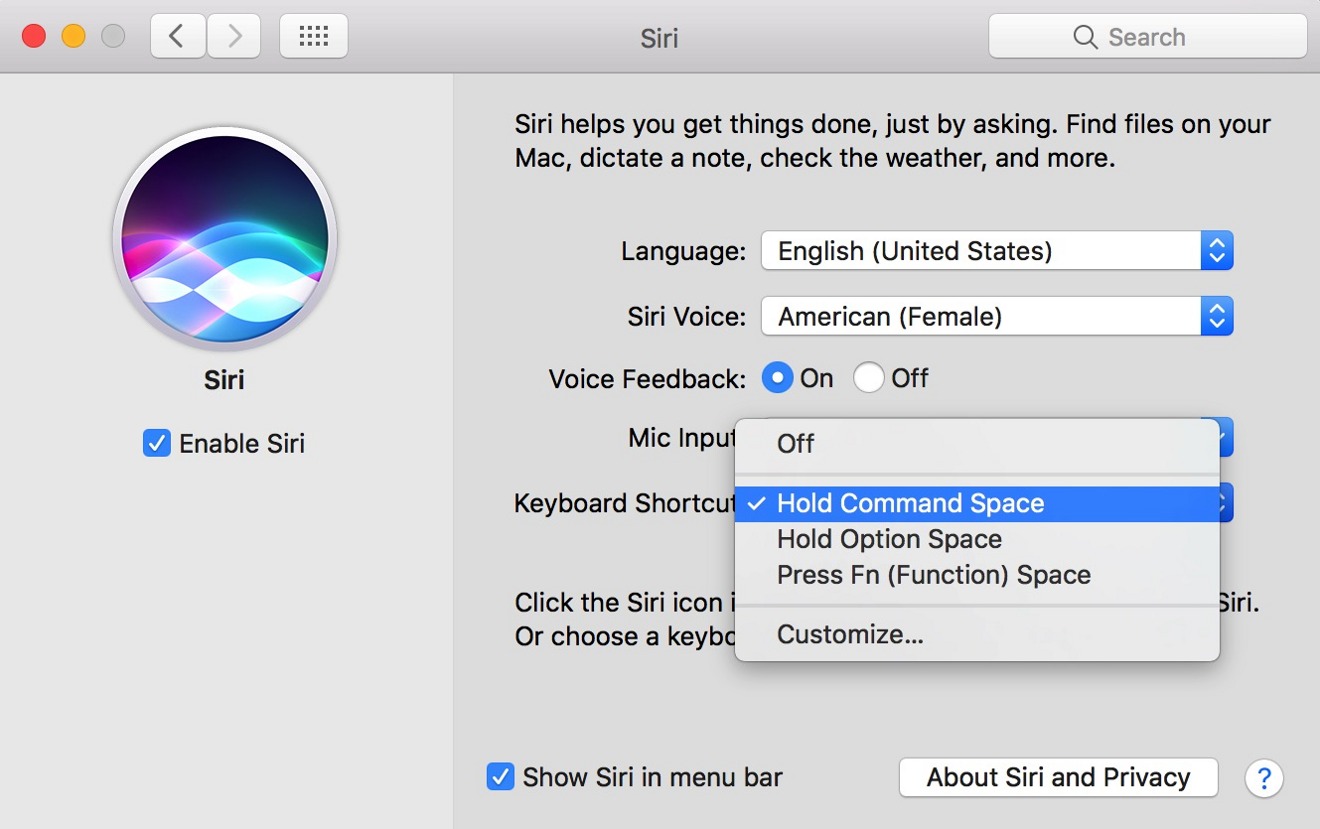Minimize the Siri preferences window
The width and height of the screenshot is (1320, 829).
[74, 37]
